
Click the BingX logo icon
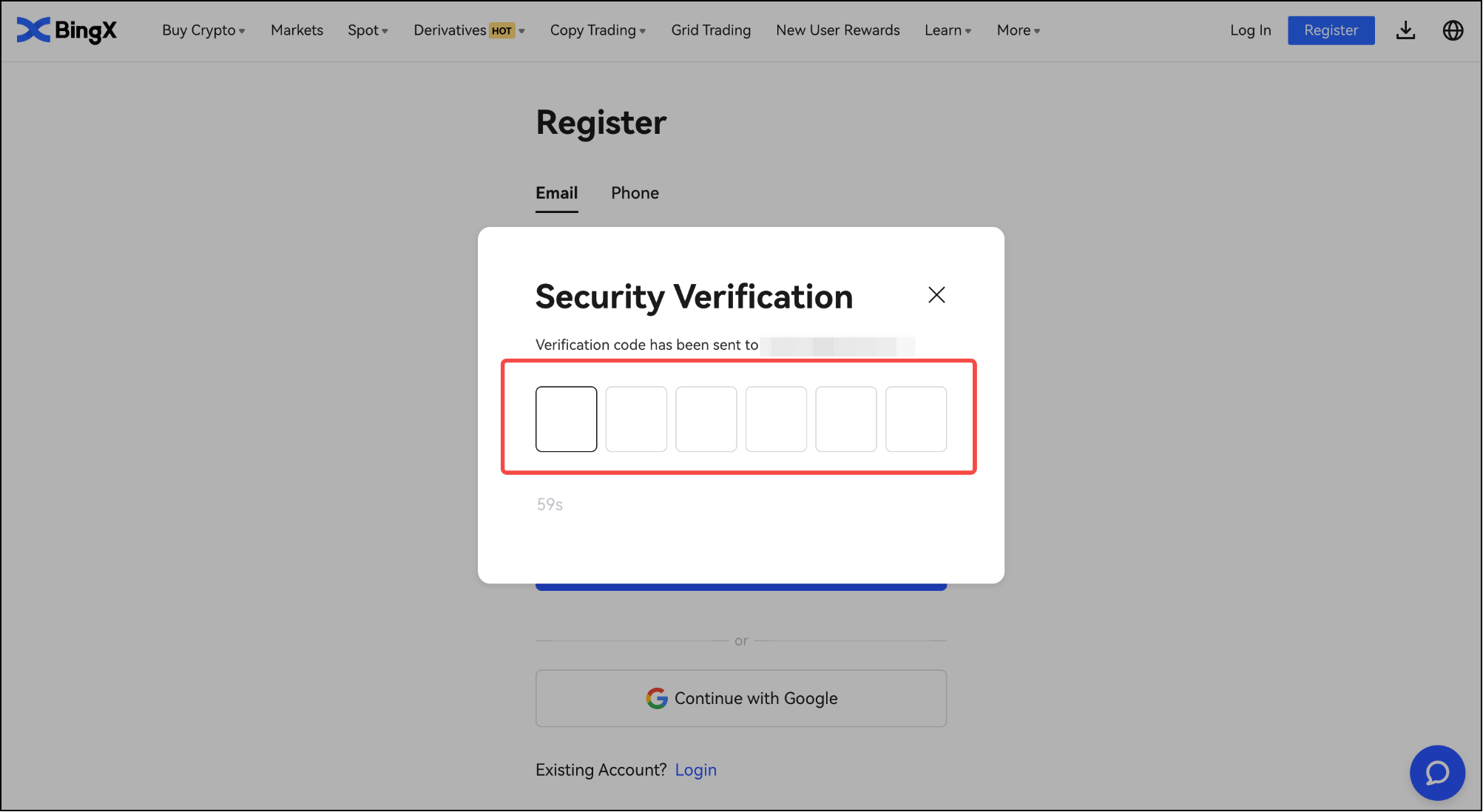pyautogui.click(x=32, y=30)
